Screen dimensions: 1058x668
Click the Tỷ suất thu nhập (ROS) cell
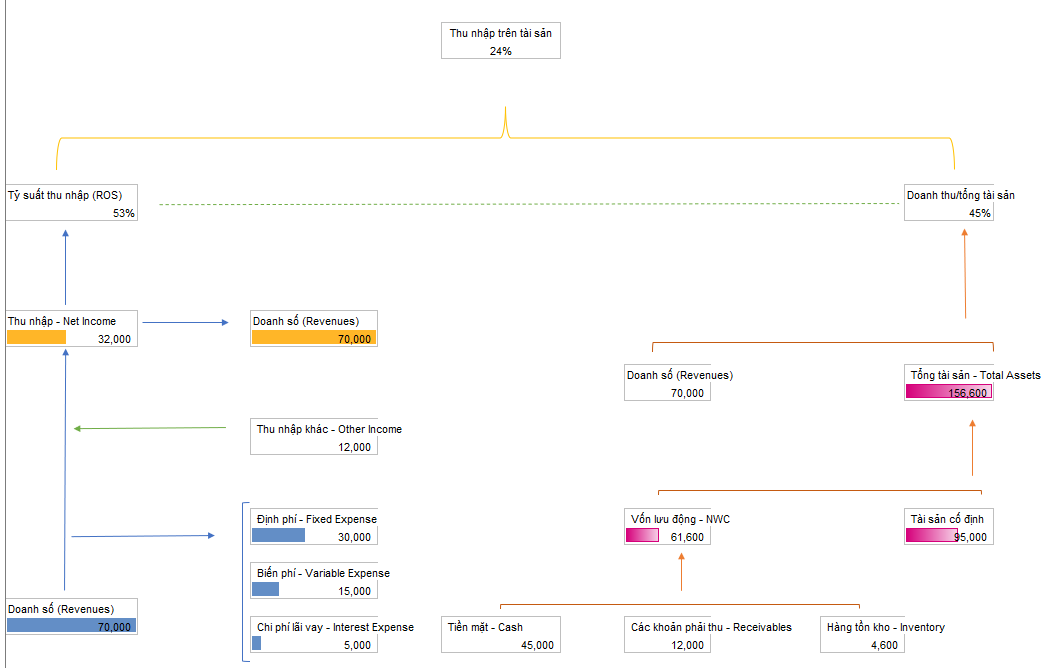pos(71,202)
